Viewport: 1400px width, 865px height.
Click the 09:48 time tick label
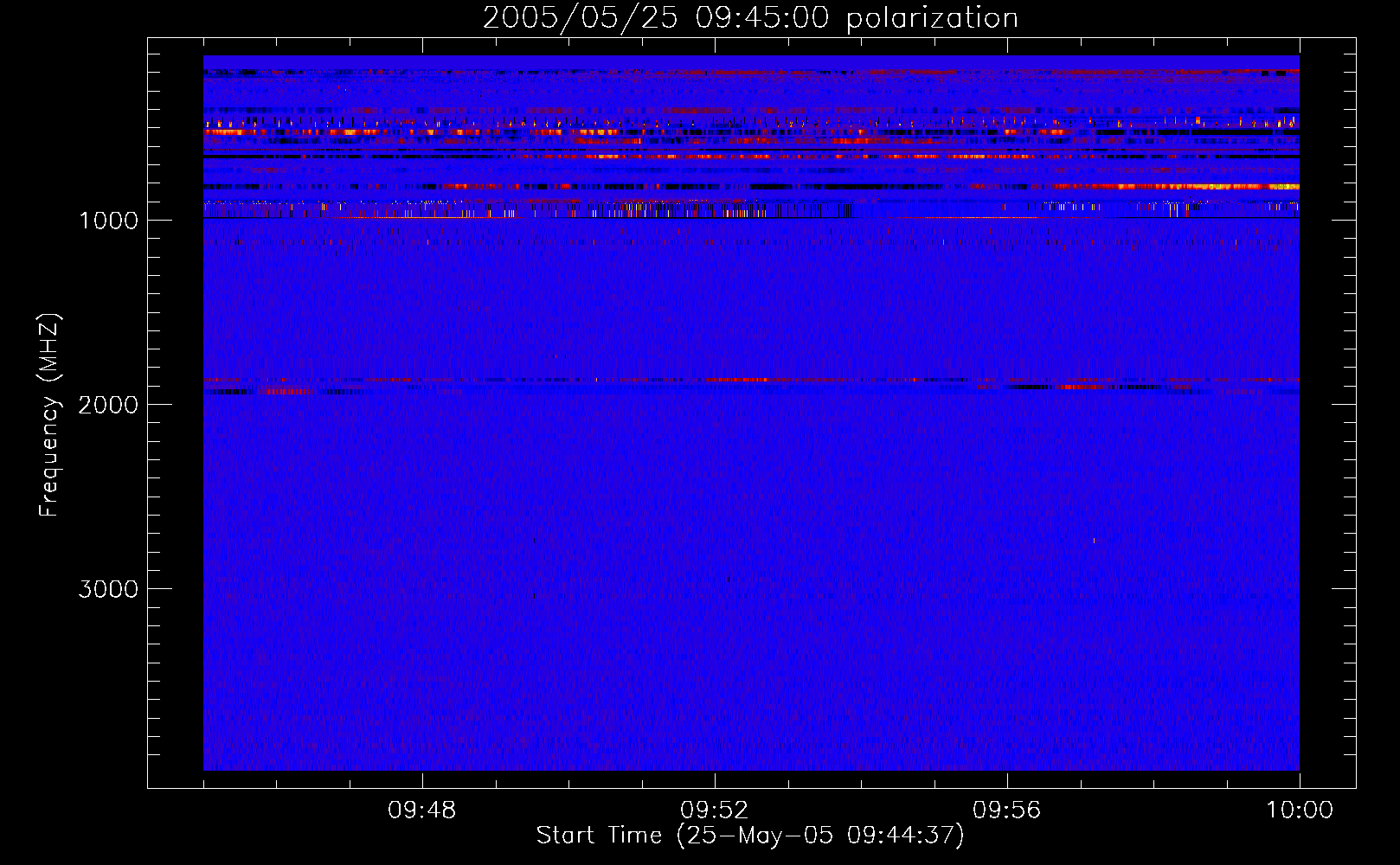point(422,811)
